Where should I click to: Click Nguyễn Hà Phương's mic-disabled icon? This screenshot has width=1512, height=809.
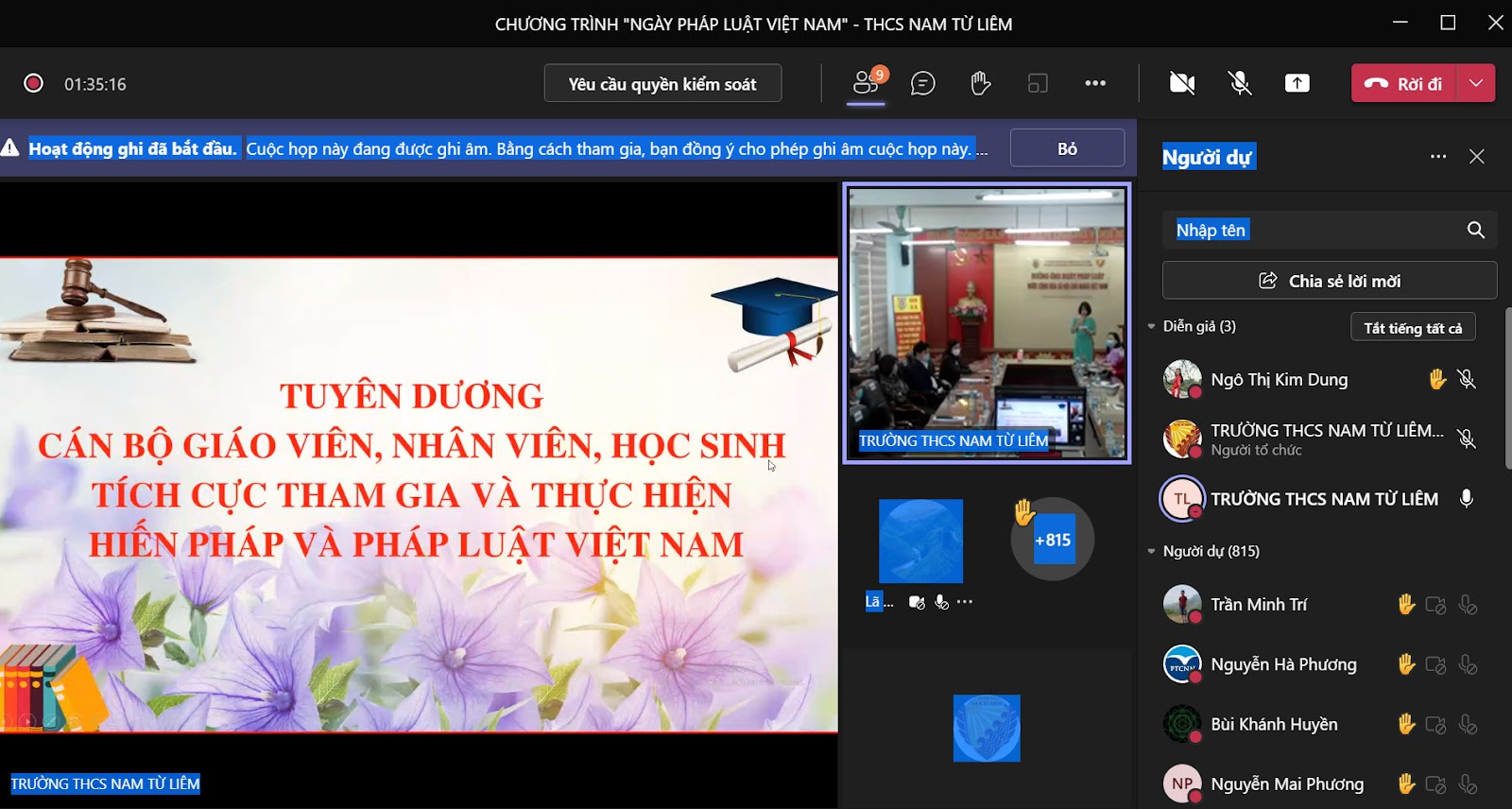point(1468,665)
